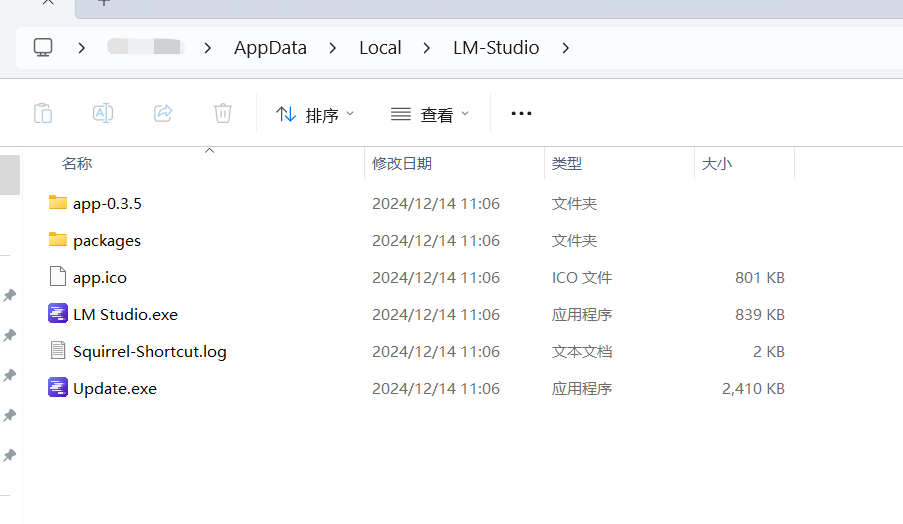Select the packages folder name
Viewport: 903px width, 524px height.
(107, 241)
